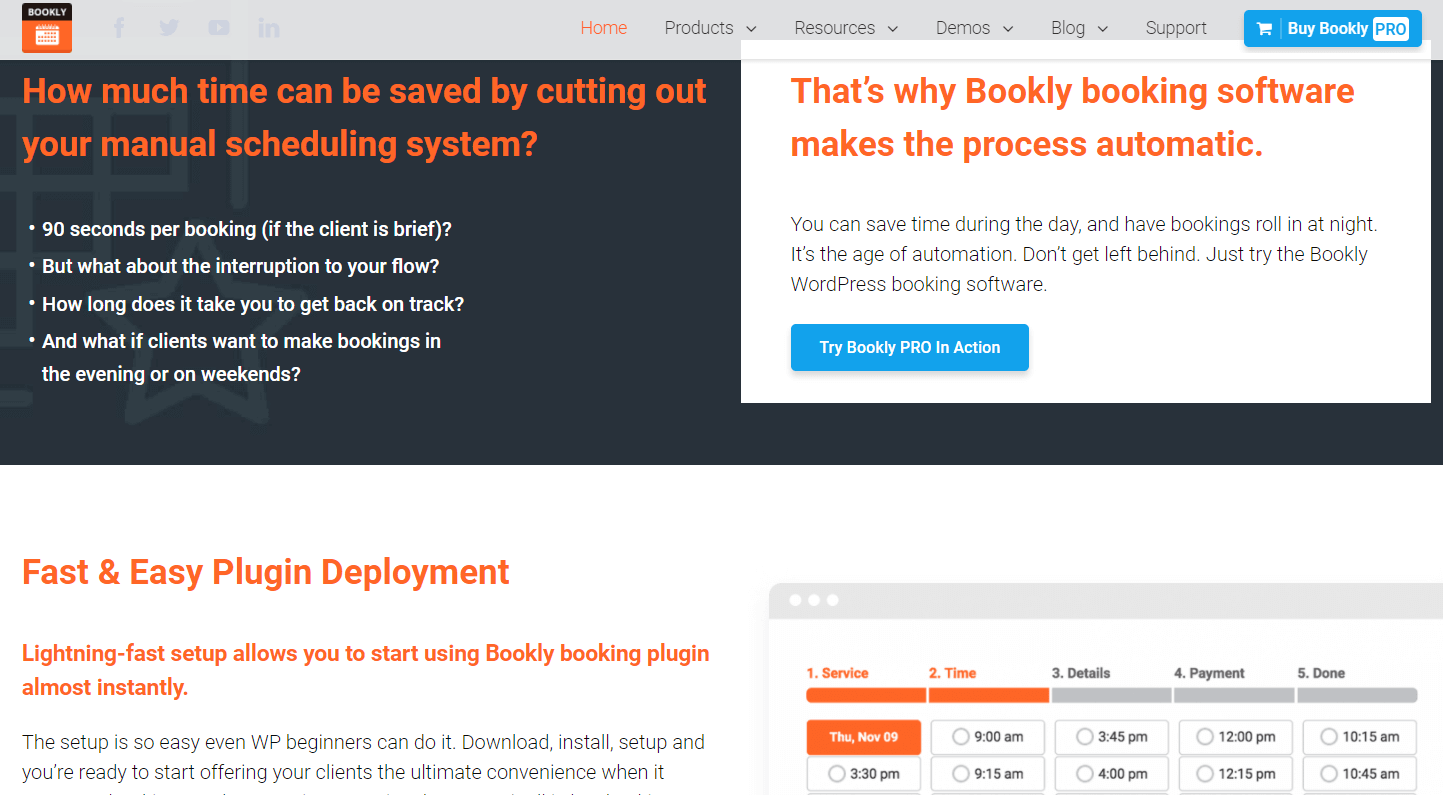Click the 4. Payment step tab
The height and width of the screenshot is (795, 1443).
coord(1209,673)
